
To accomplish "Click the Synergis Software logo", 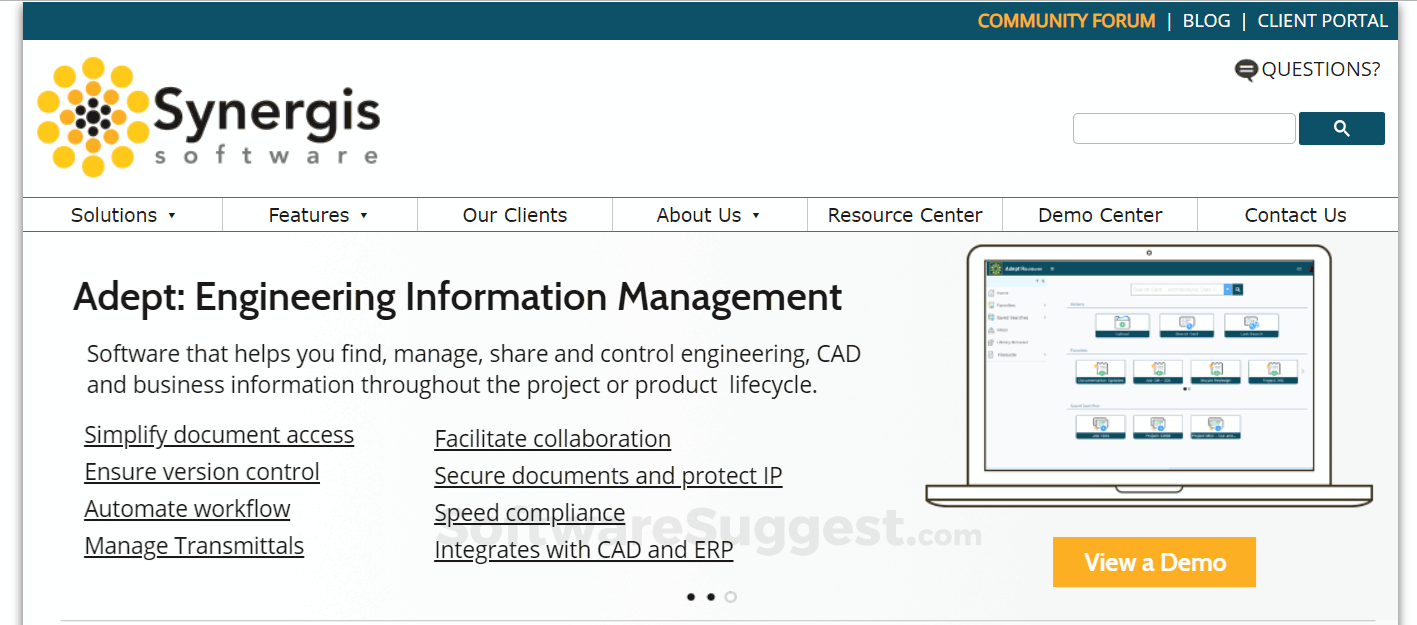I will pyautogui.click(x=209, y=118).
